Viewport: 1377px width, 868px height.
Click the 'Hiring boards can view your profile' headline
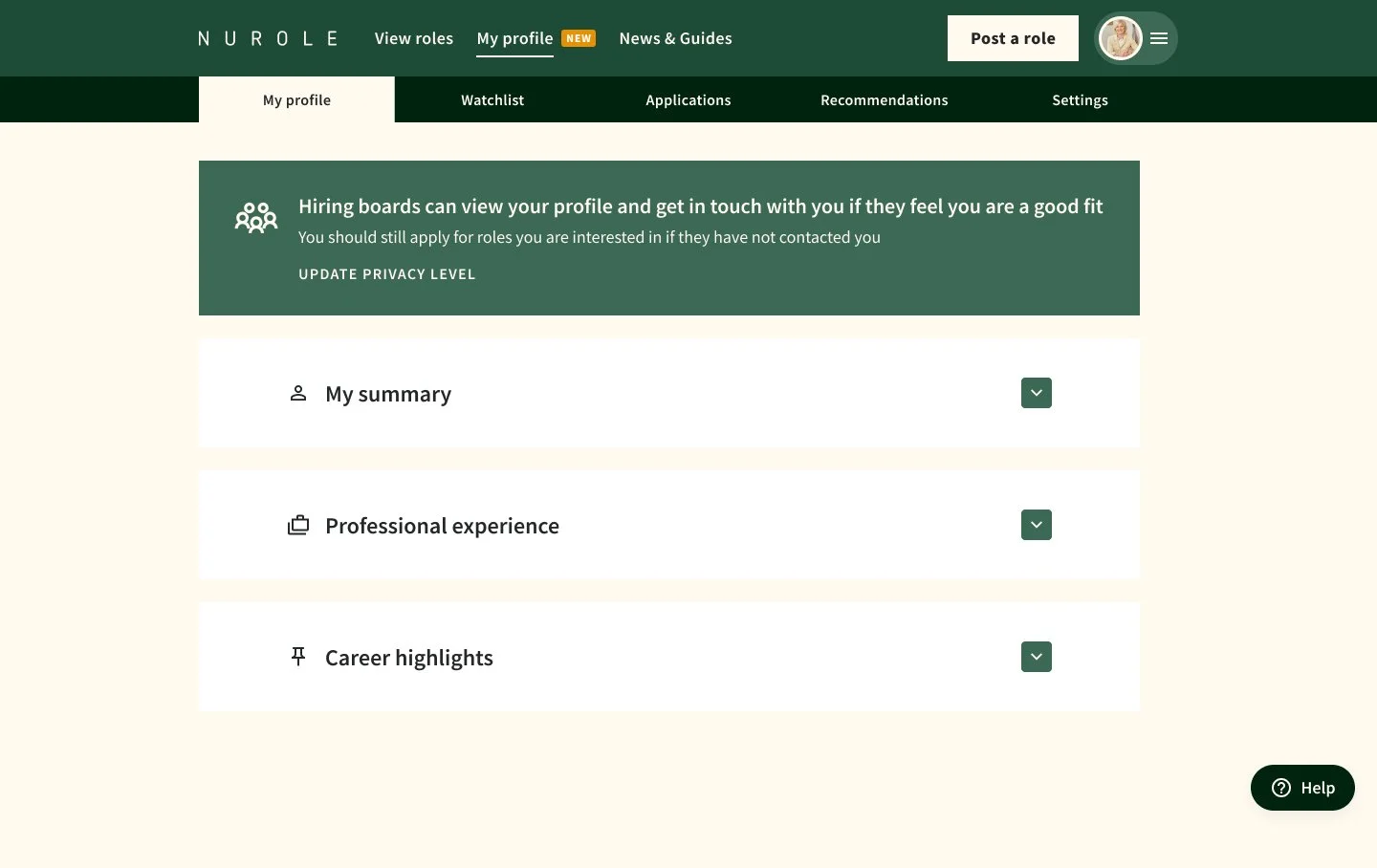[x=701, y=206]
